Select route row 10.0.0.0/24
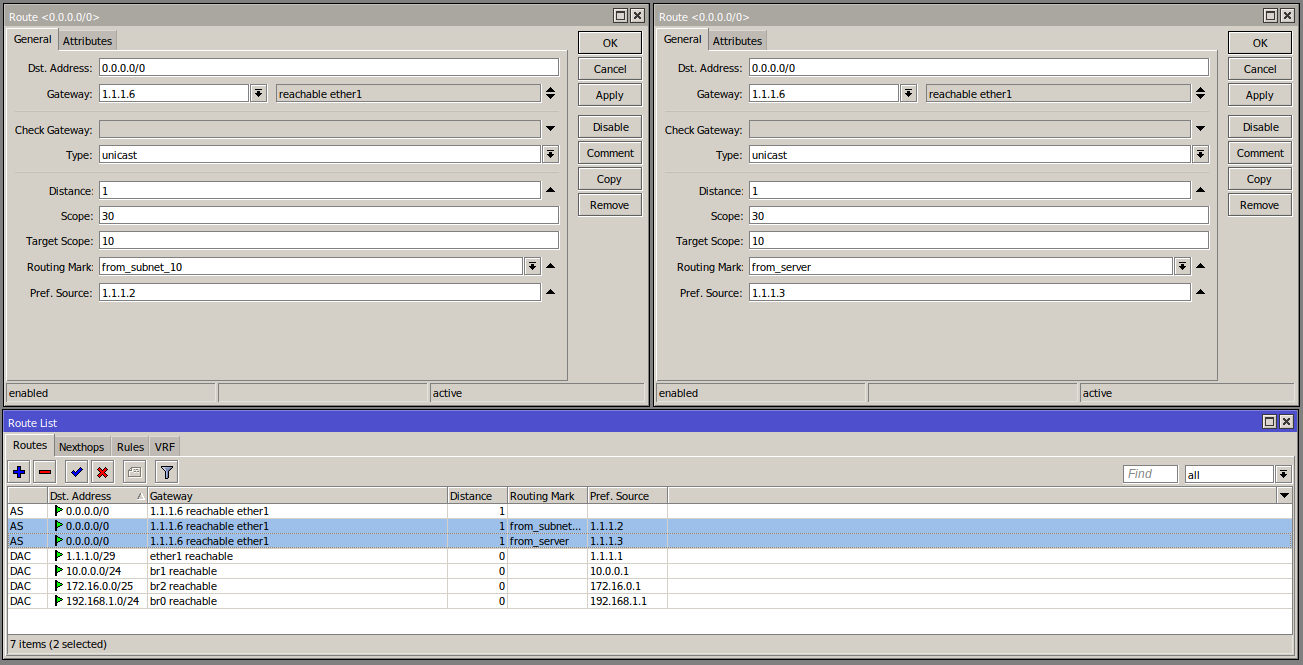The image size is (1303, 665). (650, 571)
